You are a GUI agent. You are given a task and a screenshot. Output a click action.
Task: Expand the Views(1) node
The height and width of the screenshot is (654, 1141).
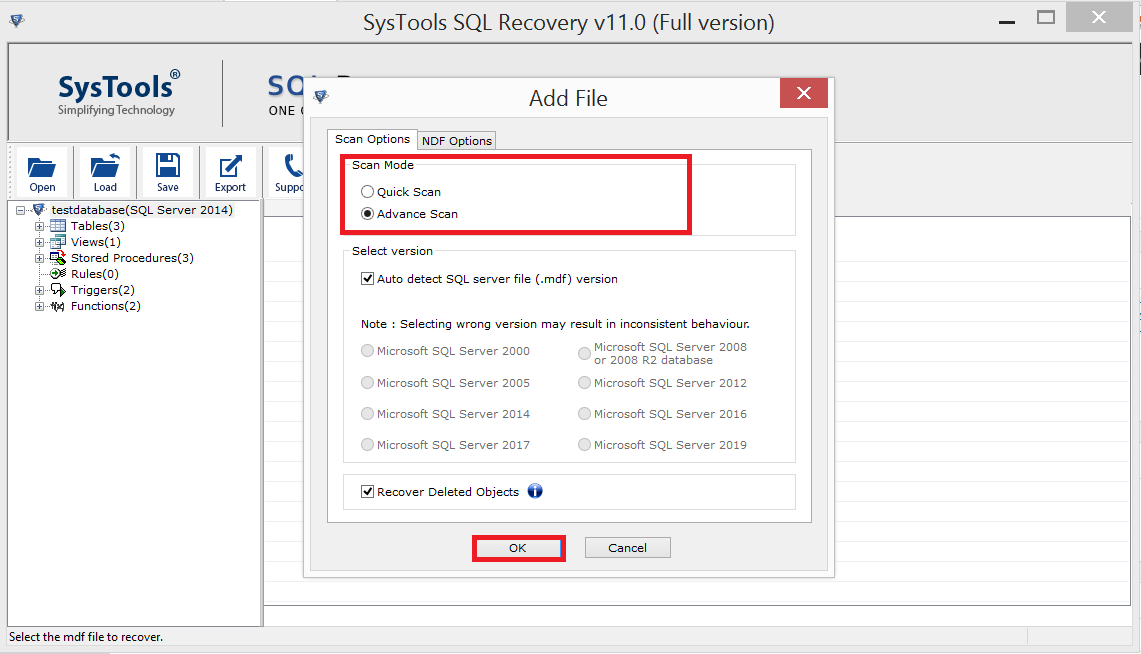[39, 242]
